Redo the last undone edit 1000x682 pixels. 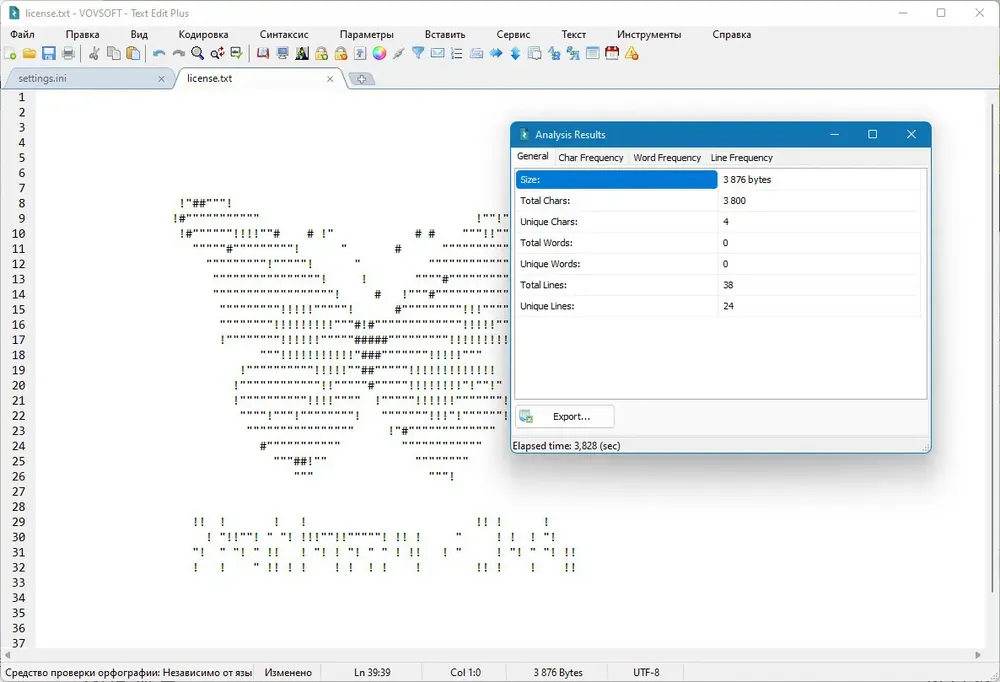click(x=179, y=54)
